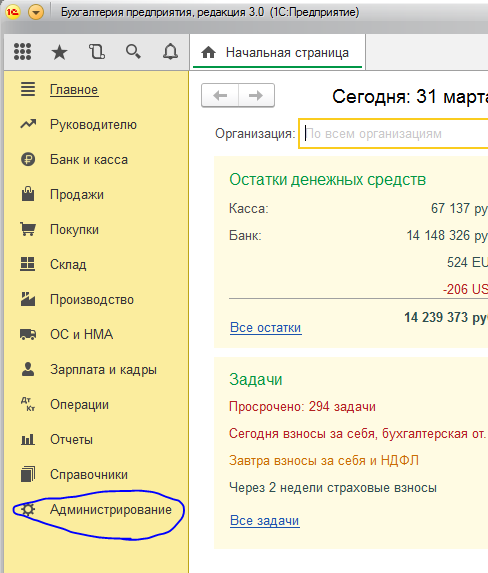Click the Продажи shopping bag icon
This screenshot has height=573, width=488.
[28, 194]
